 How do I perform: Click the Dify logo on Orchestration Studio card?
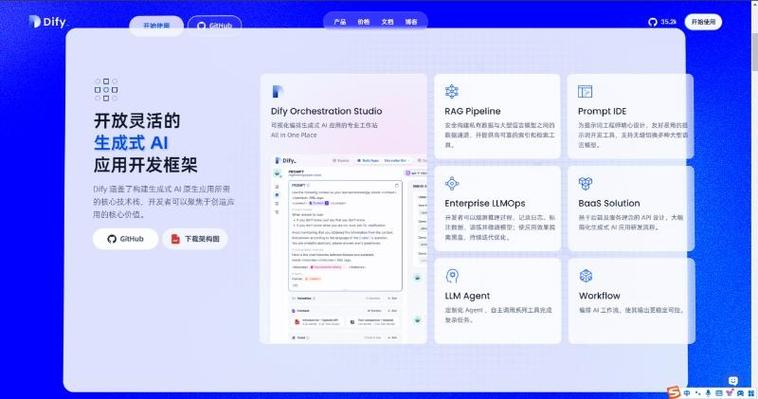coord(277,91)
